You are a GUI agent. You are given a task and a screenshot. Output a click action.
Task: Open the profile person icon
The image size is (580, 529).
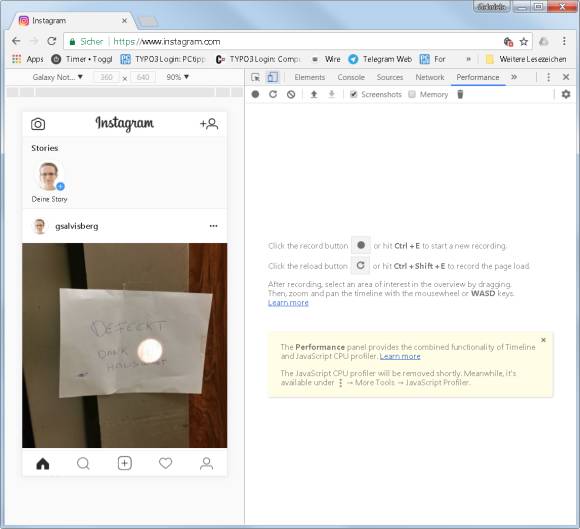206,463
